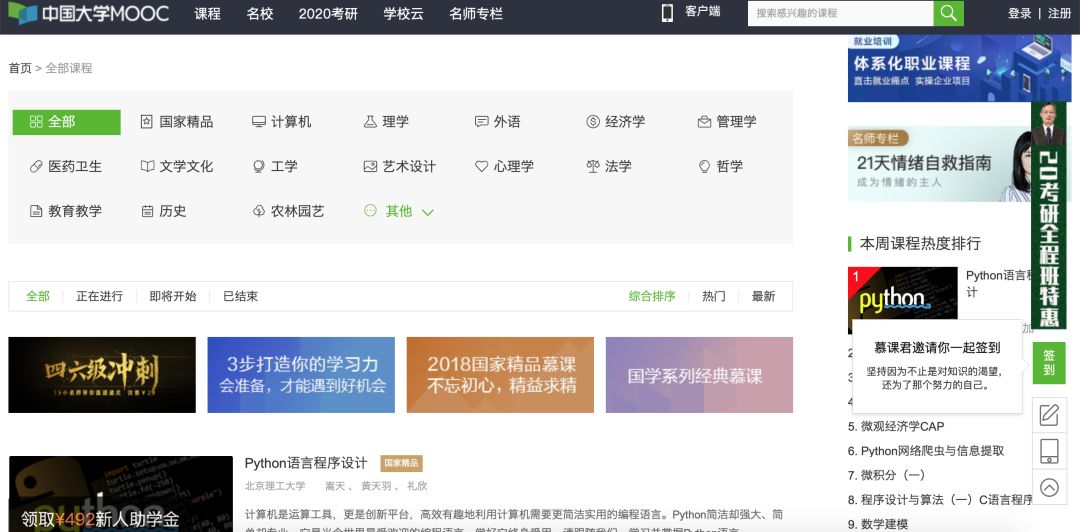Click the back-to-top arrow icon
The height and width of the screenshot is (532, 1080).
coord(1049,487)
